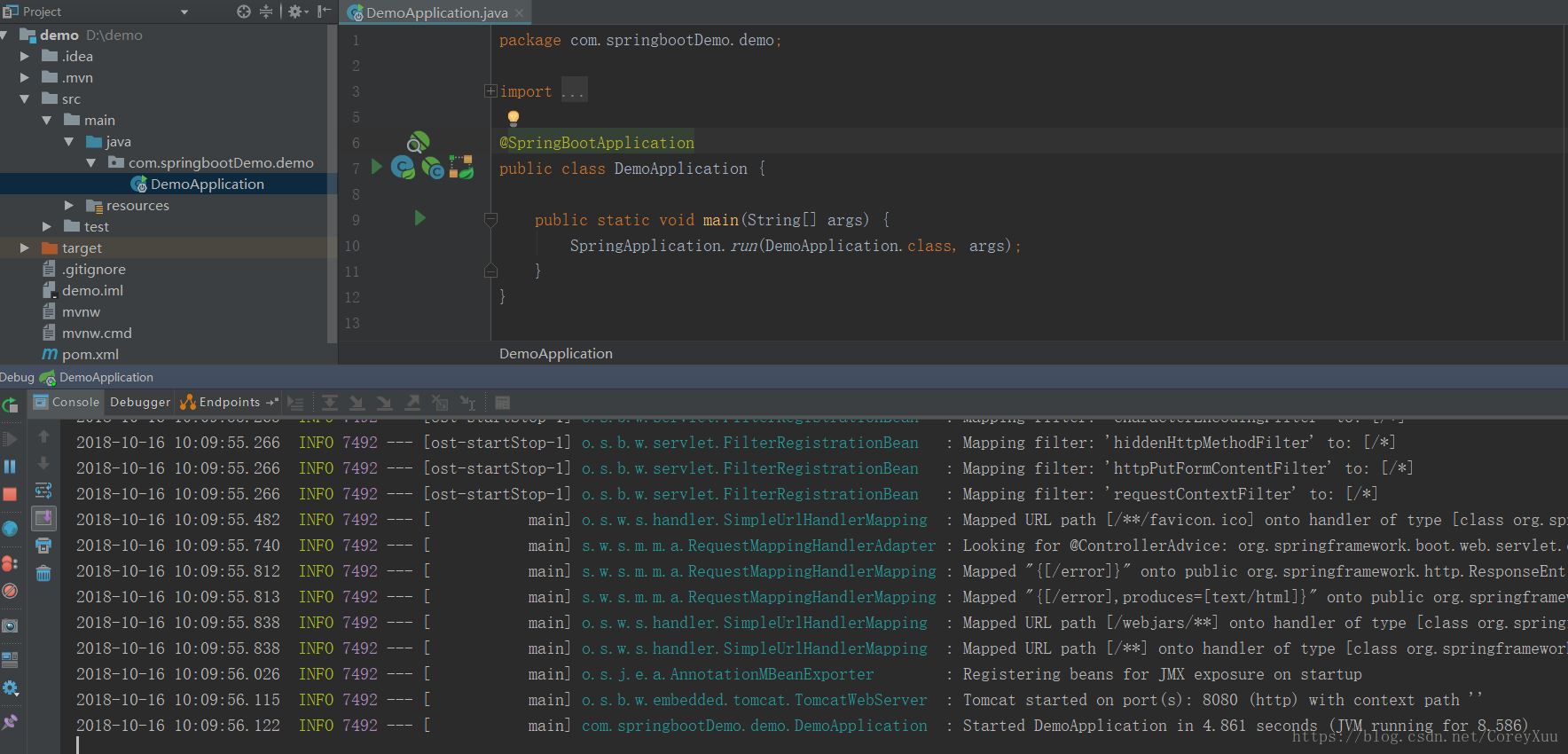Click Get Thread Dump camera icon

(x=10, y=625)
